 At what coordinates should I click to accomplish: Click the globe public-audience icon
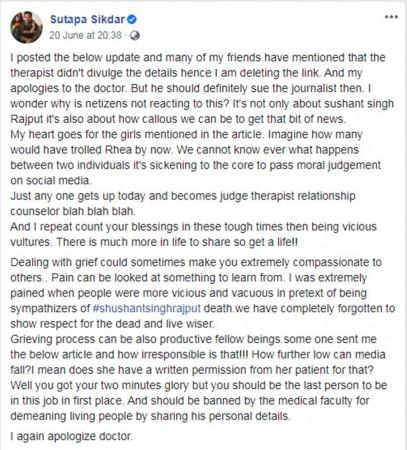tap(135, 35)
